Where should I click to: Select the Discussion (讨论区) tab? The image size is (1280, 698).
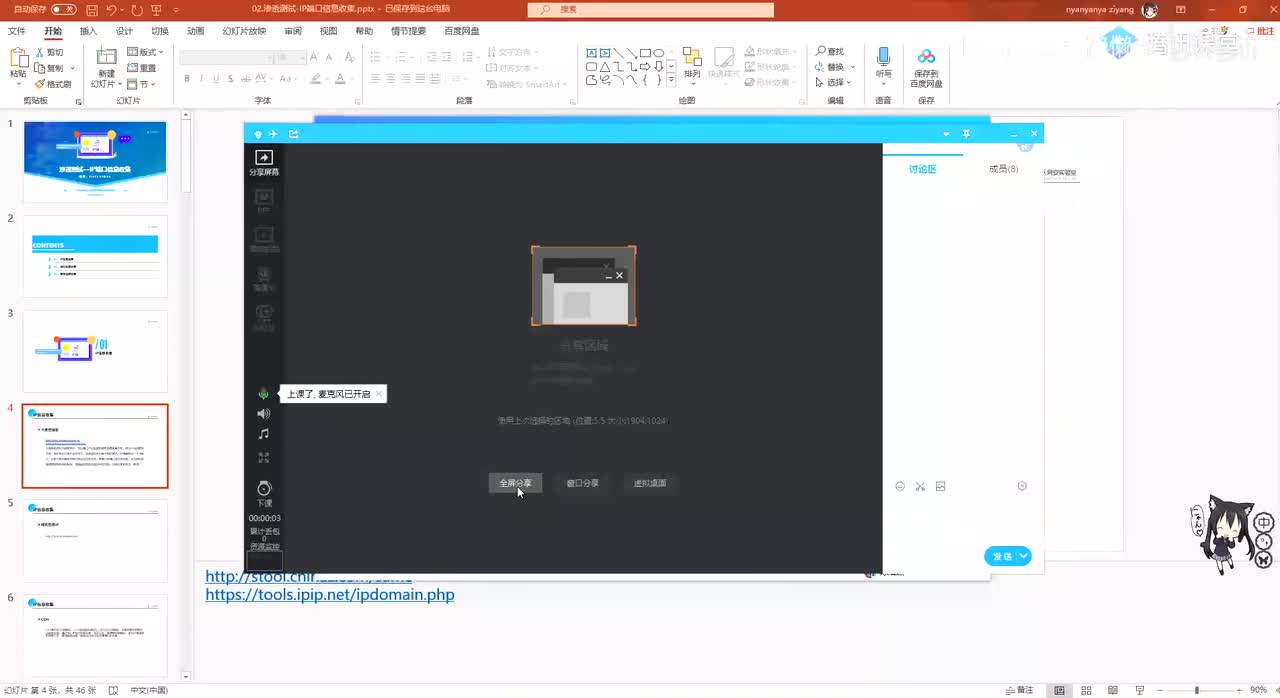coord(922,169)
